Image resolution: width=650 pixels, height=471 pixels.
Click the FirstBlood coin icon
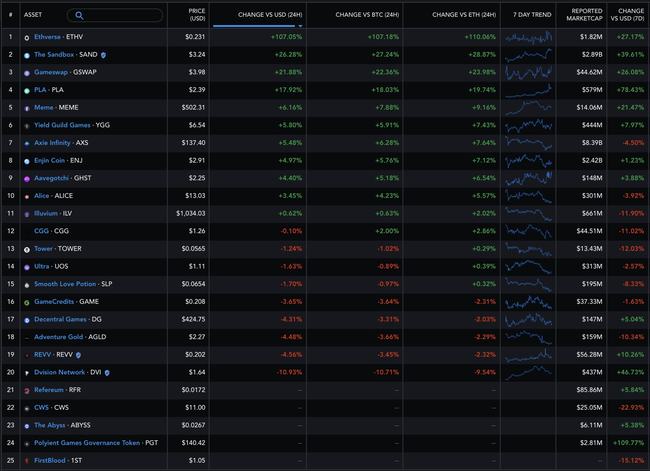click(27, 461)
